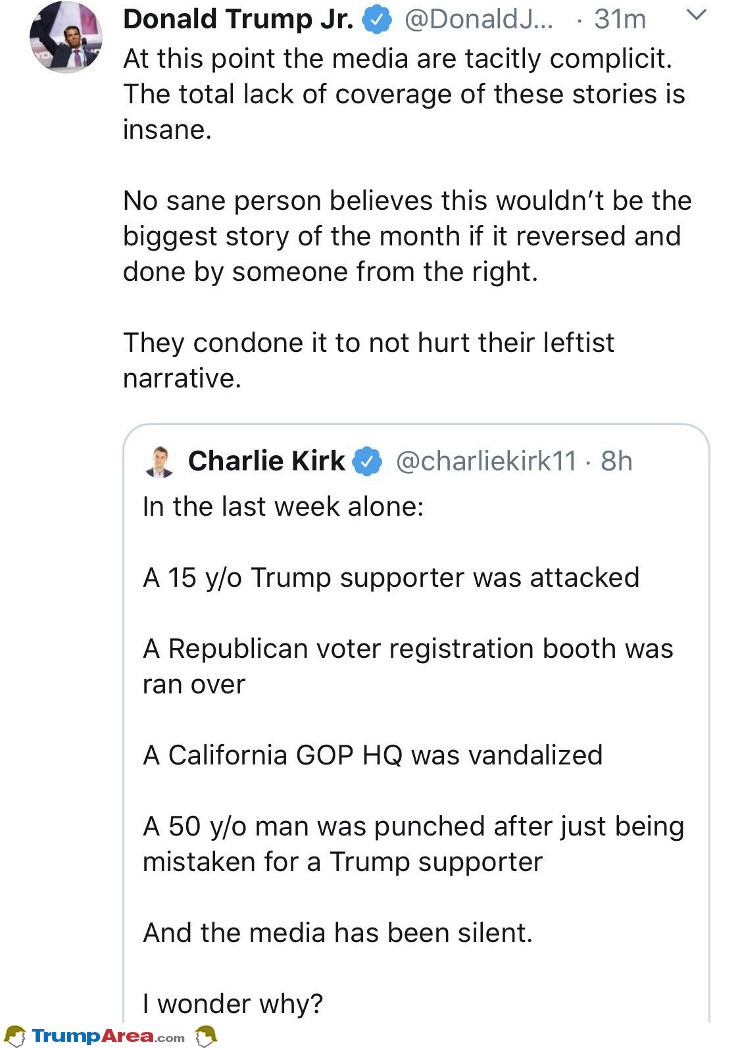Click the "And the media has been silent." line
Screen dimensions: 740x1048
[337, 932]
